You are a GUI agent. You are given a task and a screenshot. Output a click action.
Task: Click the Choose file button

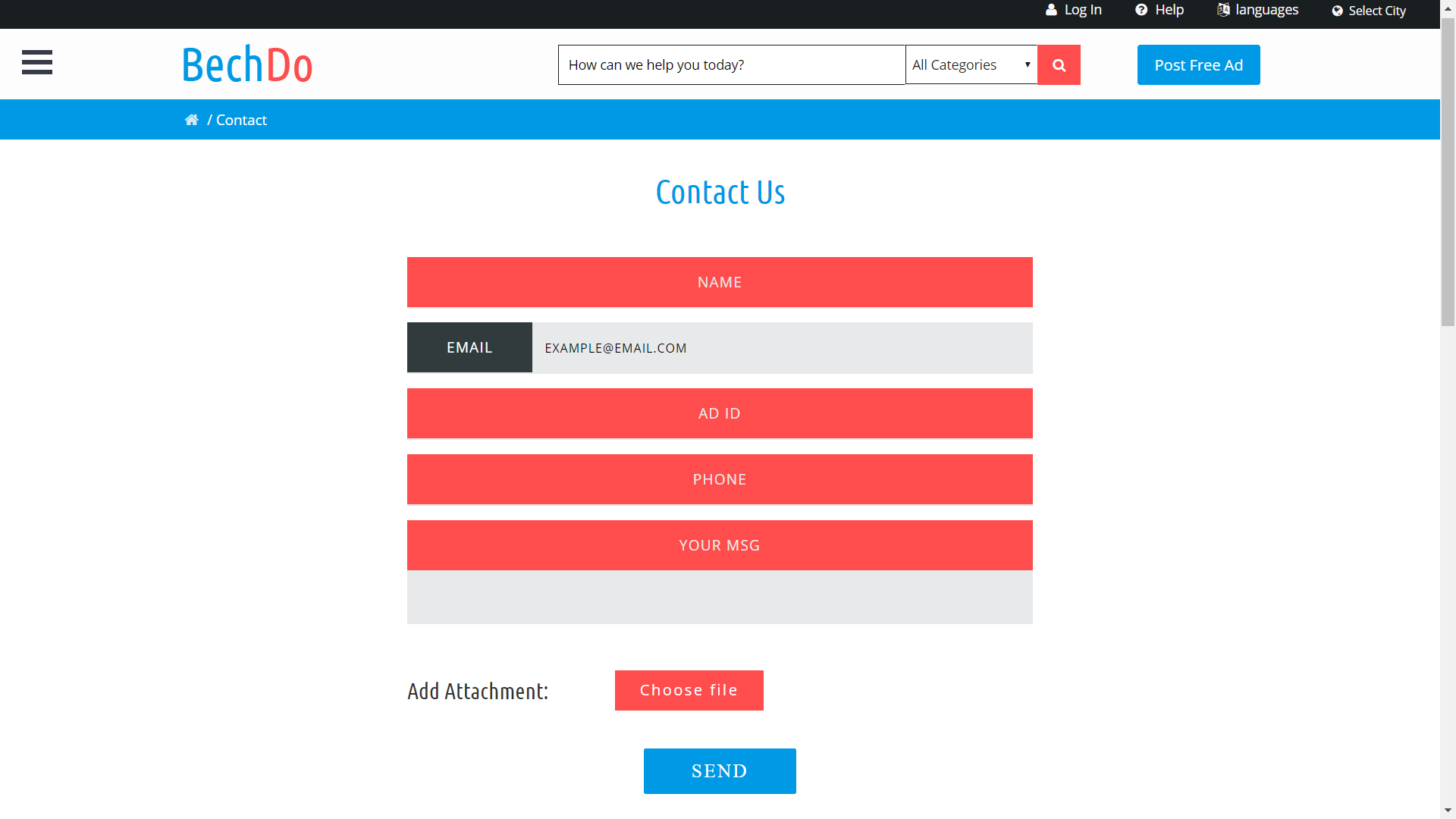[x=689, y=690]
